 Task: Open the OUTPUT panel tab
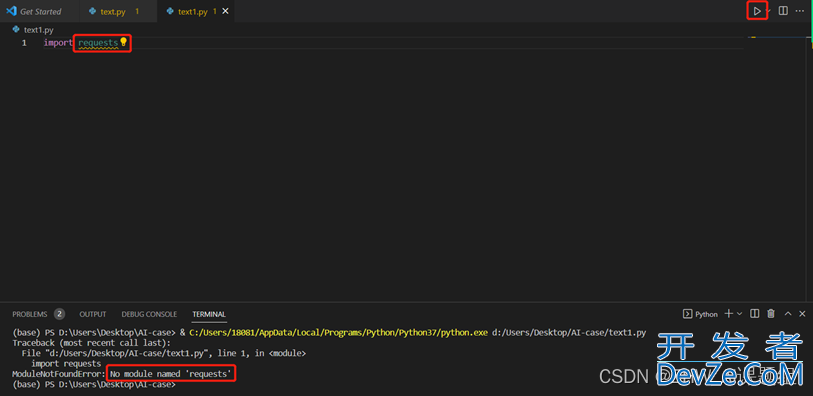93,314
